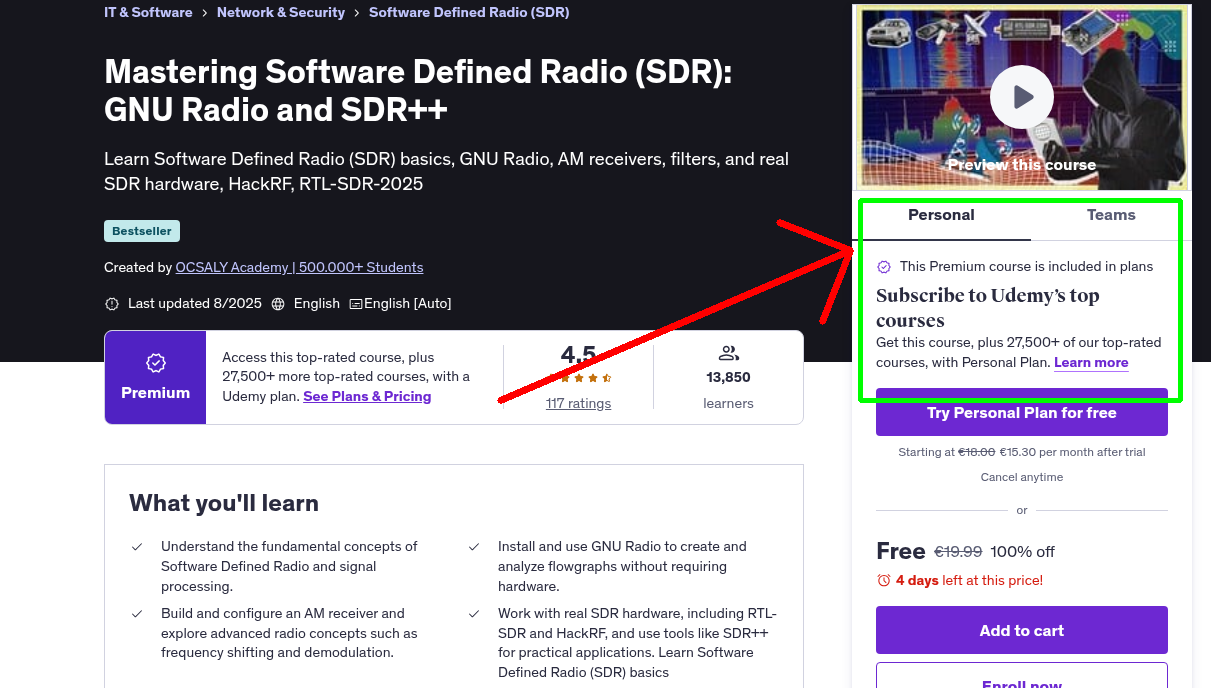Open the Network & Security breadcrumb
This screenshot has width=1211, height=688.
(281, 13)
